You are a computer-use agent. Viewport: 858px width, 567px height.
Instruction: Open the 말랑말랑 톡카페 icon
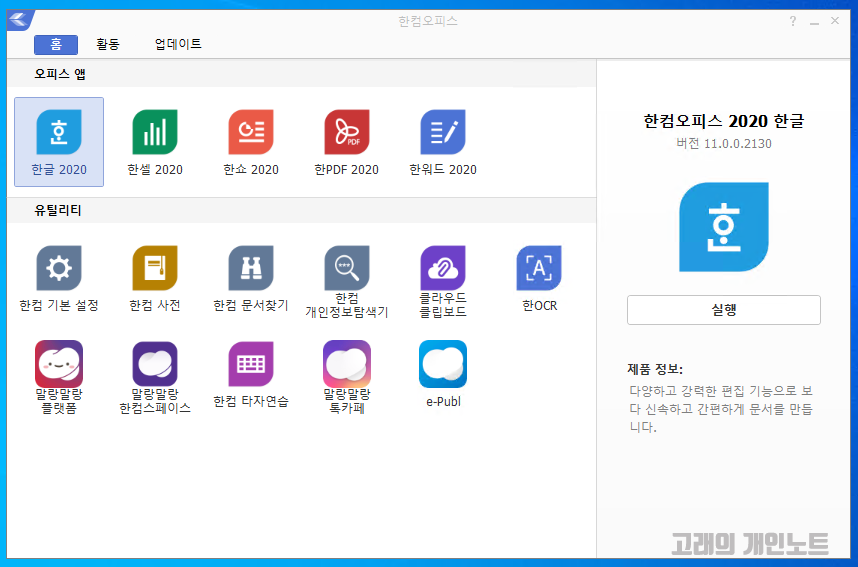(347, 364)
